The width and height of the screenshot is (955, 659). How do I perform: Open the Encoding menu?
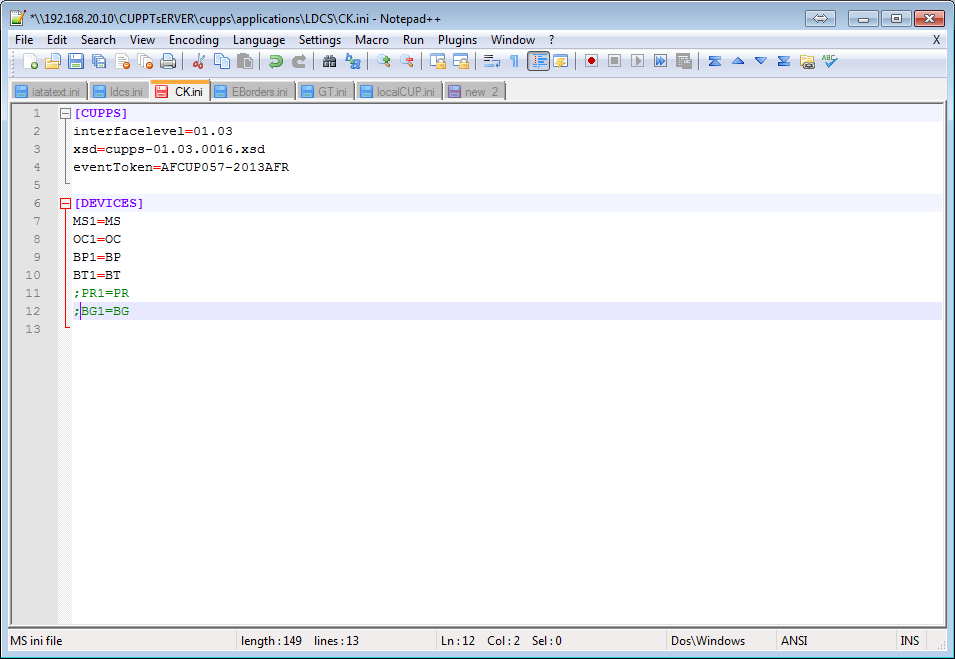(x=193, y=40)
